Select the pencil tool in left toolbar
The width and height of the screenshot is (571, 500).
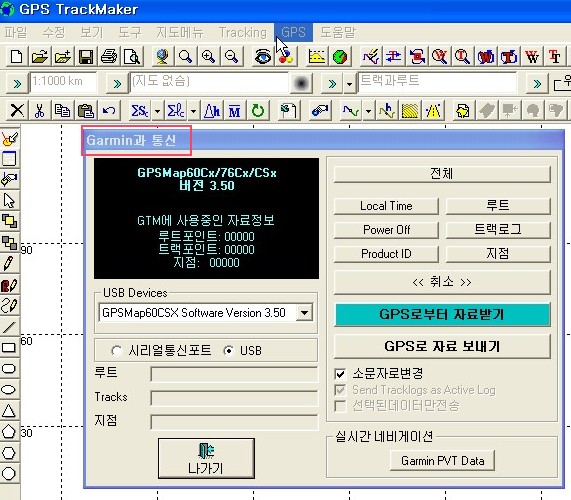9,263
